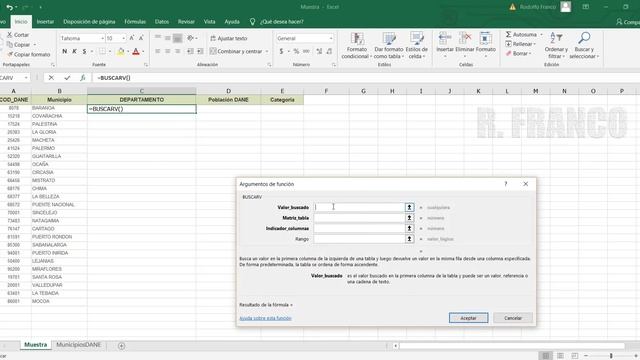The image size is (640, 360).
Task: Open the Insertar ribbon tab
Action: tap(45, 22)
